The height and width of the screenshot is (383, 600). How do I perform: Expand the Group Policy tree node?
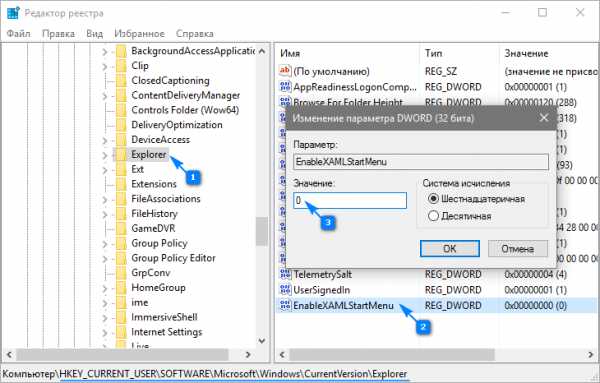click(x=104, y=244)
